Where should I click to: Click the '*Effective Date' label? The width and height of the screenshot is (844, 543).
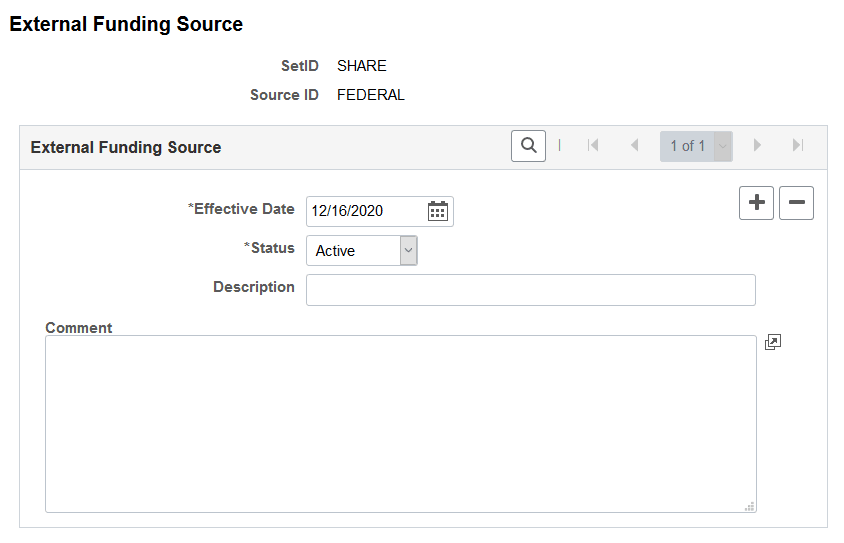pos(241,209)
